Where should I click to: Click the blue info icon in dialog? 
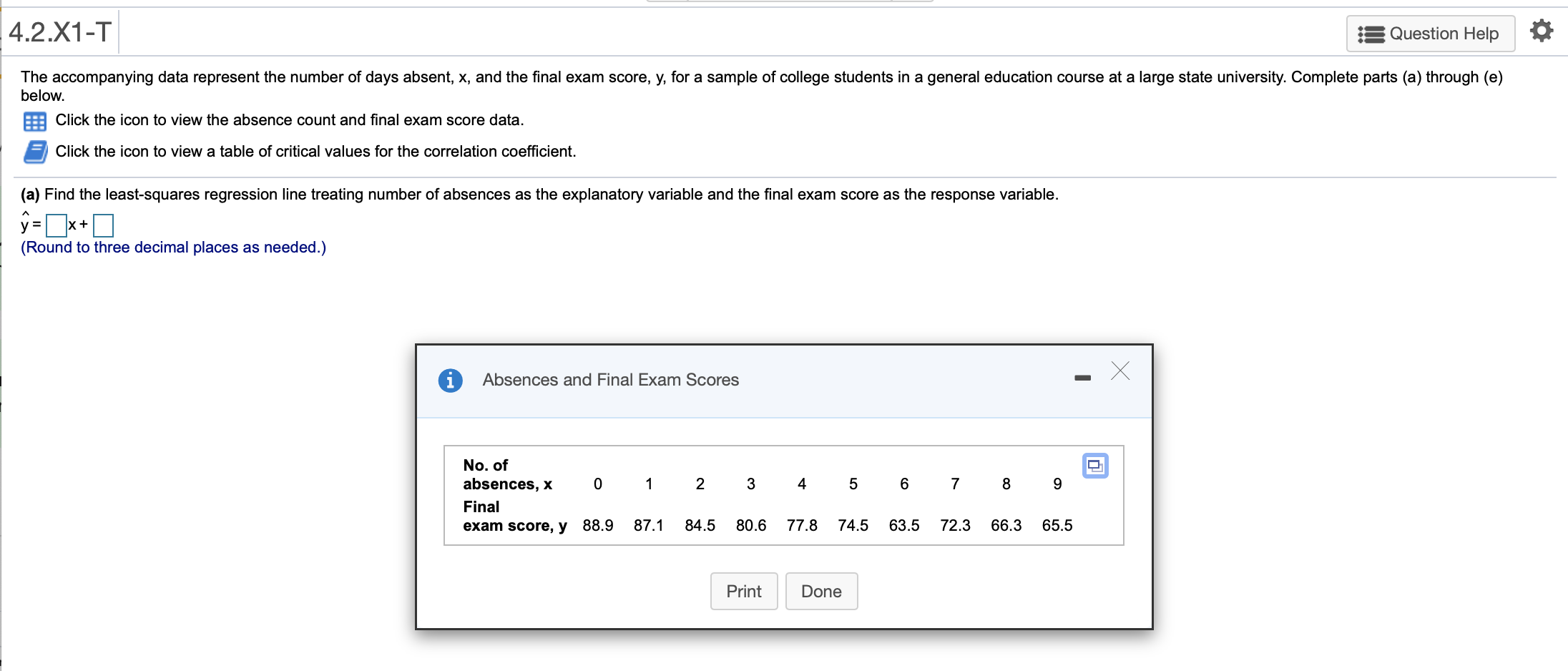(450, 380)
